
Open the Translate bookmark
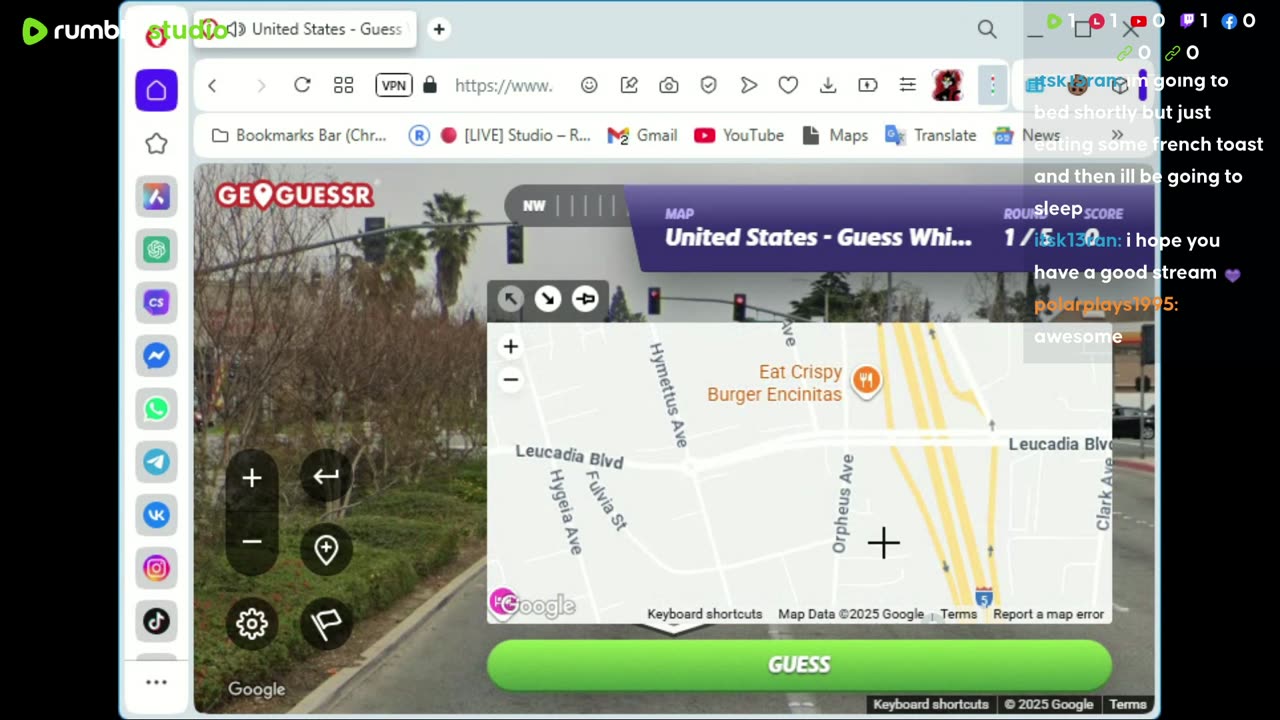click(931, 135)
